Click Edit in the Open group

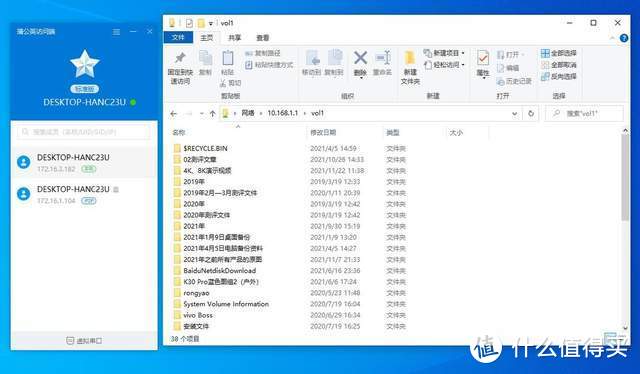(508, 68)
